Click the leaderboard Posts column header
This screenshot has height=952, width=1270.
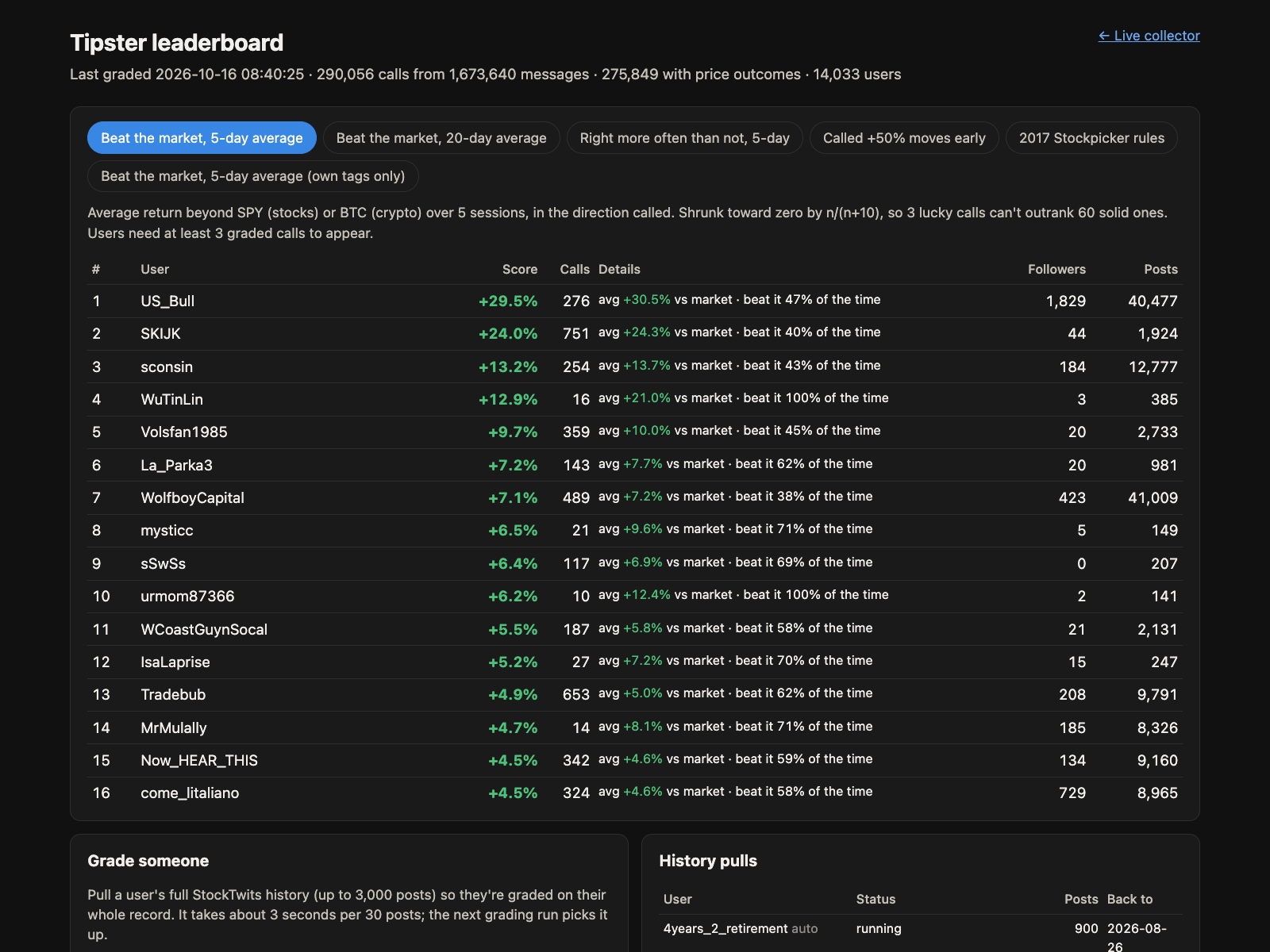pos(1160,270)
